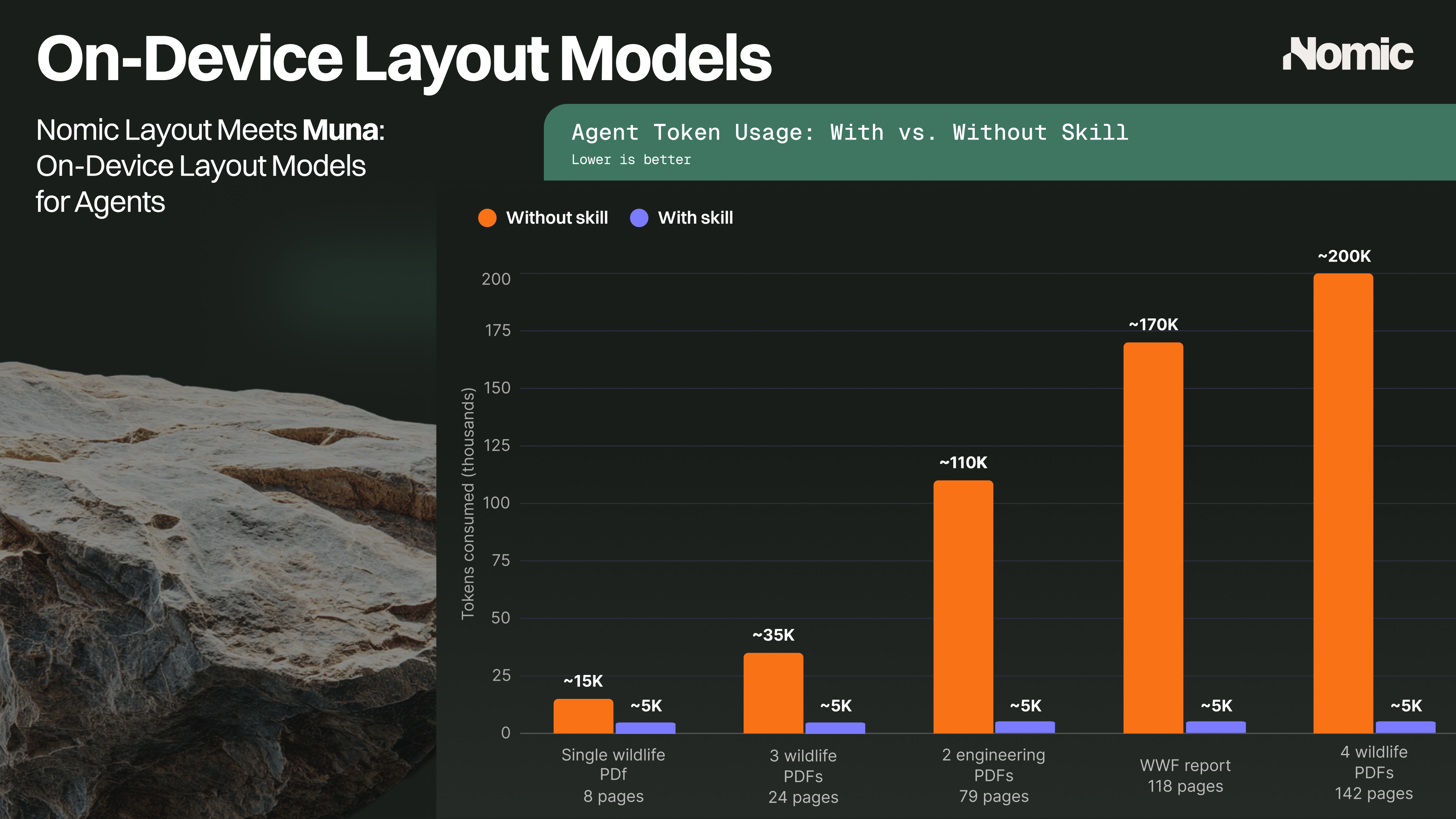
Task: Select the purple With skill legend dot
Action: [x=639, y=218]
